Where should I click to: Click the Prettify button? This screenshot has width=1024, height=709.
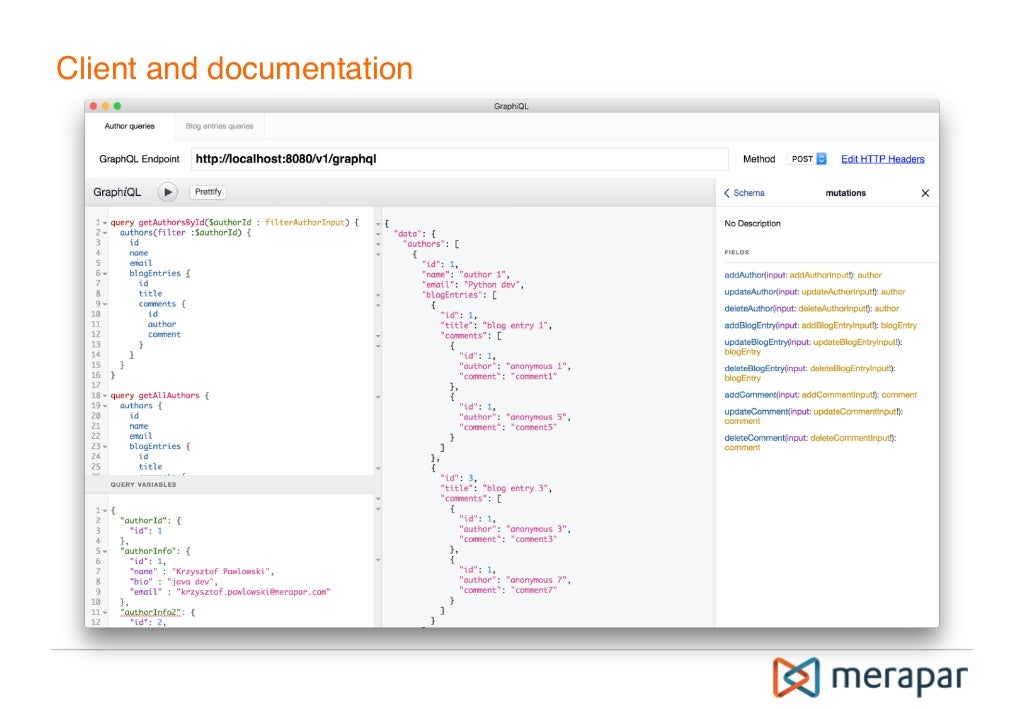208,192
